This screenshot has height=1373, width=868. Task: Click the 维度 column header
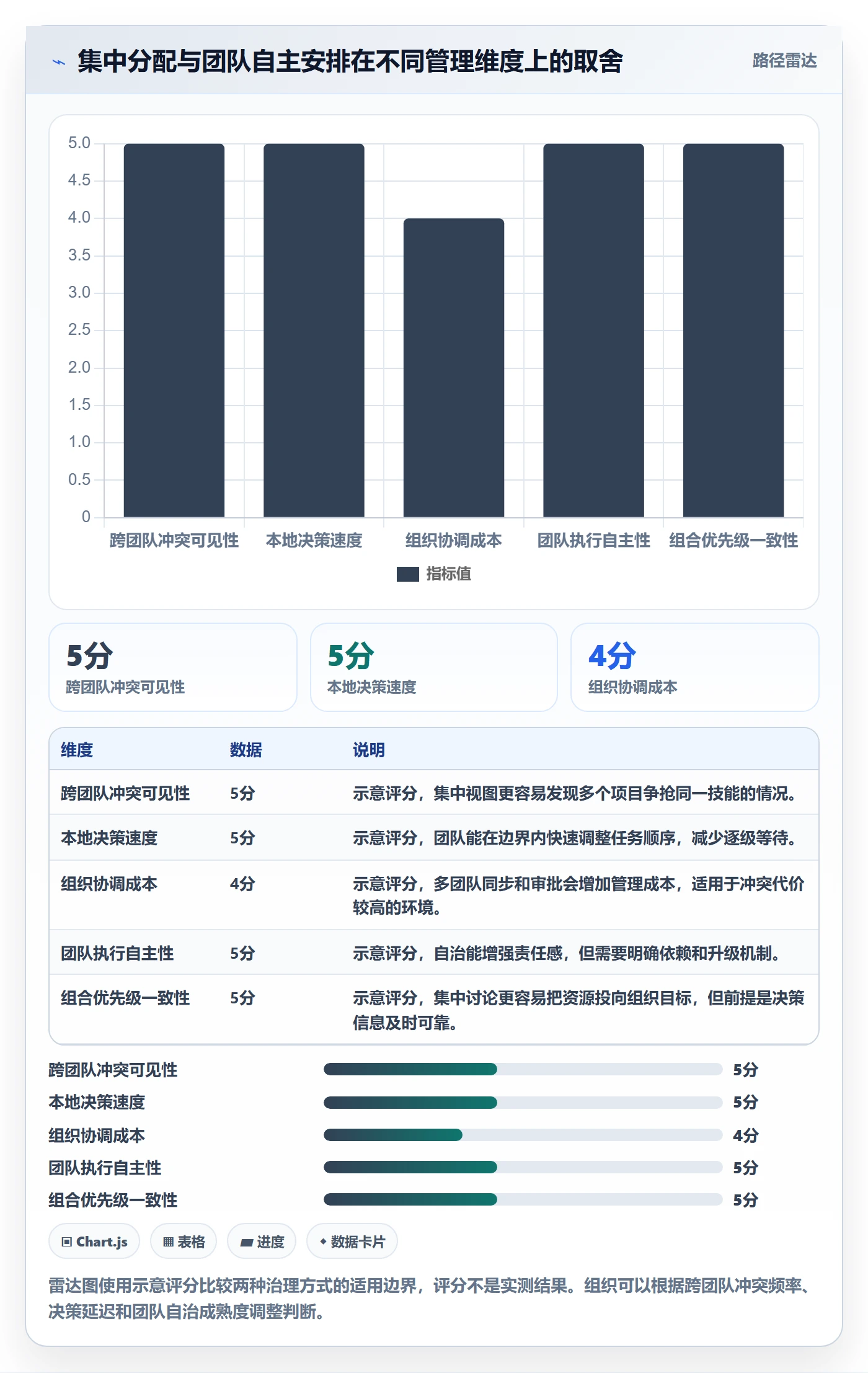(77, 750)
